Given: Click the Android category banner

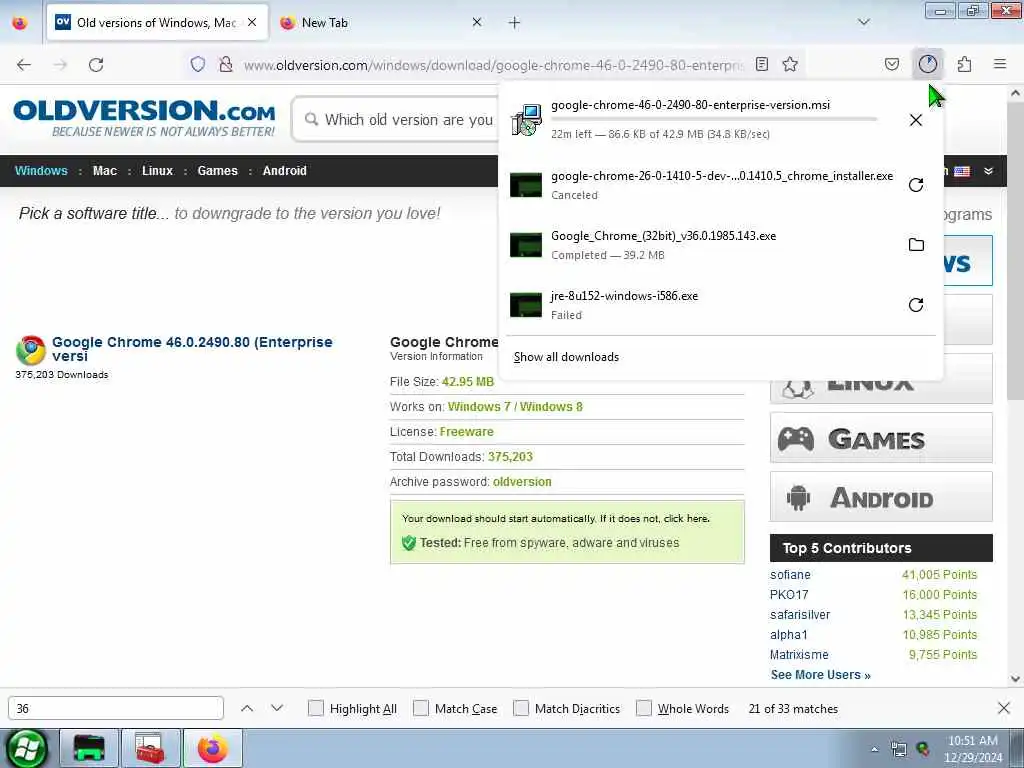Looking at the screenshot, I should click(x=881, y=497).
